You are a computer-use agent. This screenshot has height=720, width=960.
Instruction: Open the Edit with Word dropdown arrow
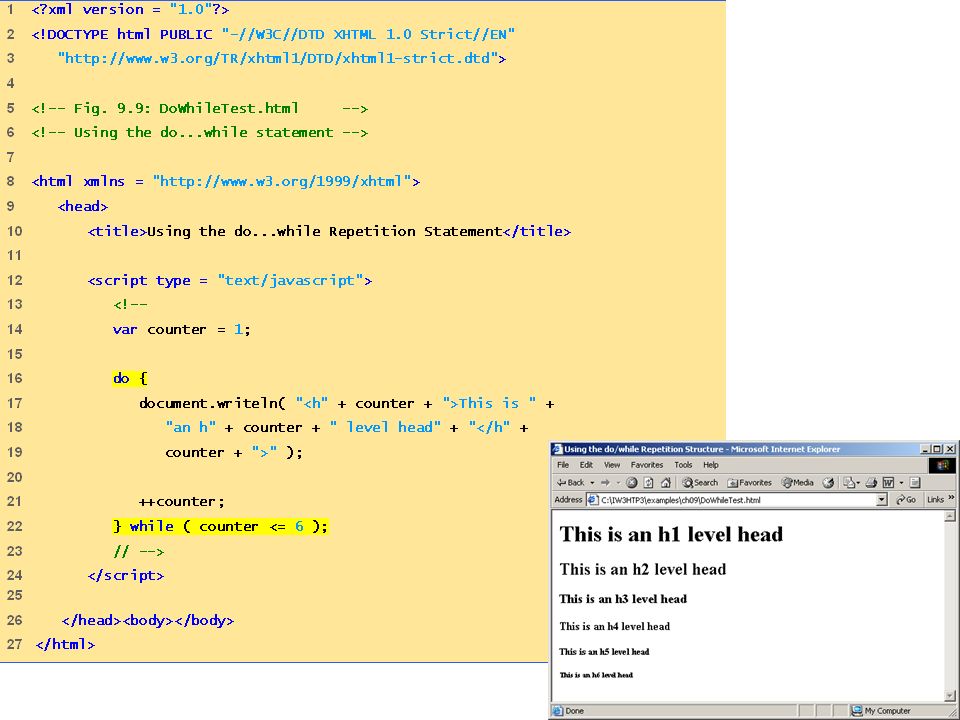[x=901, y=482]
